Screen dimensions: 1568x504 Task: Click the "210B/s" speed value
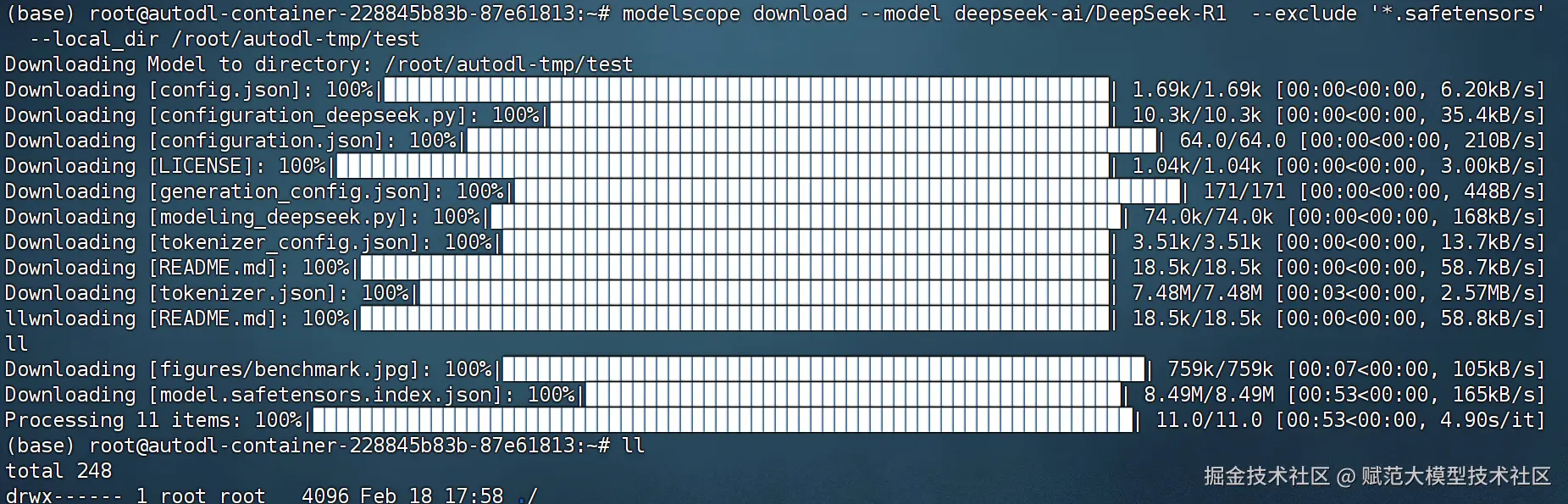(1499, 141)
